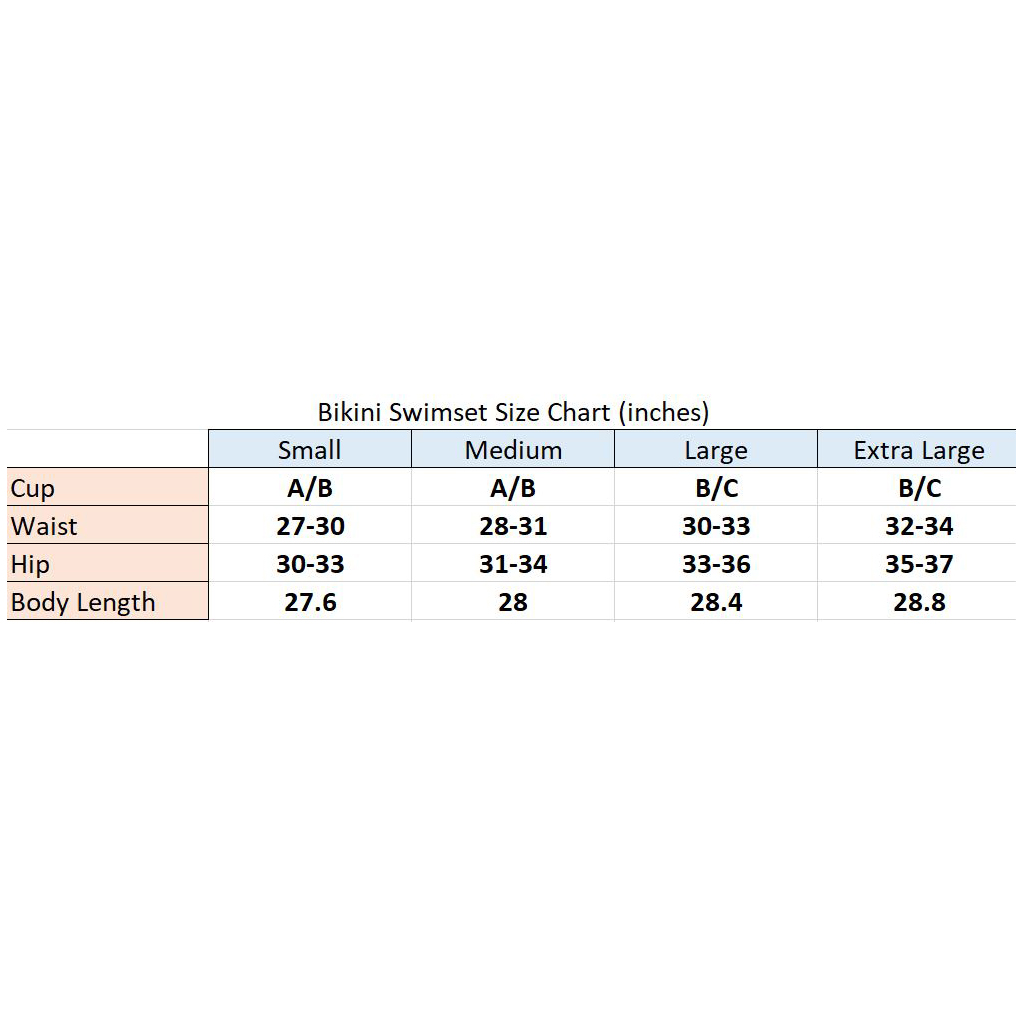The width and height of the screenshot is (1016, 1016).
Task: Select Small body length cell 27.6
Action: [310, 601]
